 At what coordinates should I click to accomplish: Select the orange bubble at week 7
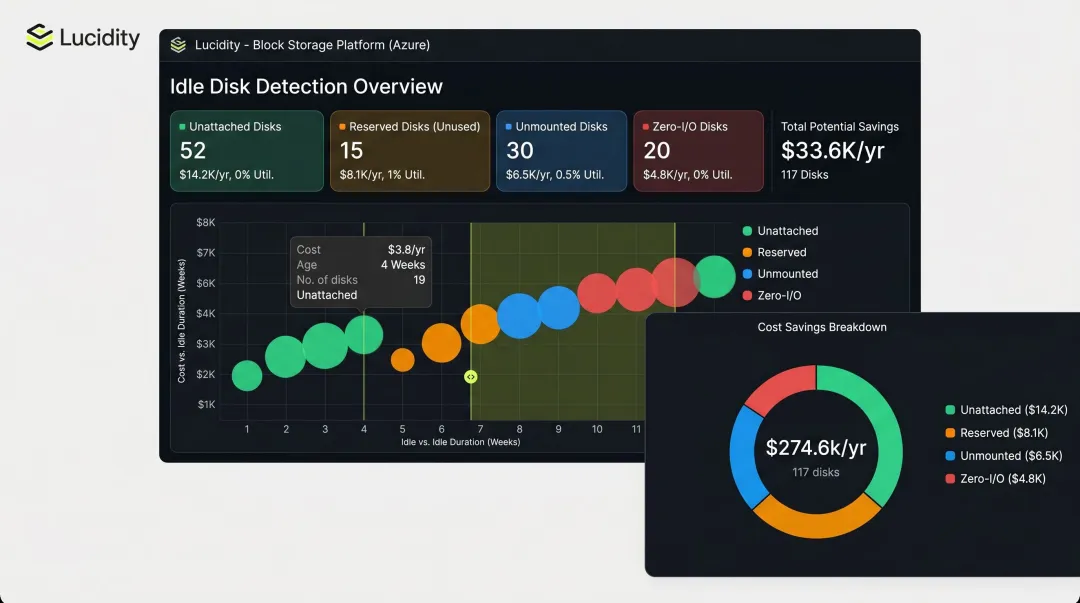(480, 324)
